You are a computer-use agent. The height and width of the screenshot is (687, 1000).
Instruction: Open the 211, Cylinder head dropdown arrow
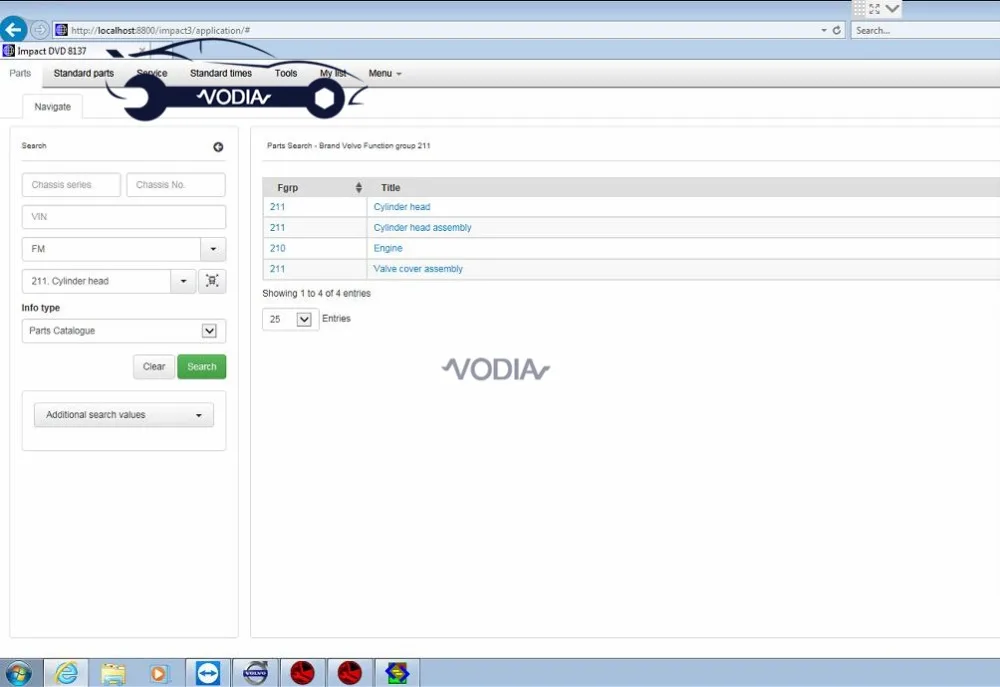pyautogui.click(x=183, y=281)
